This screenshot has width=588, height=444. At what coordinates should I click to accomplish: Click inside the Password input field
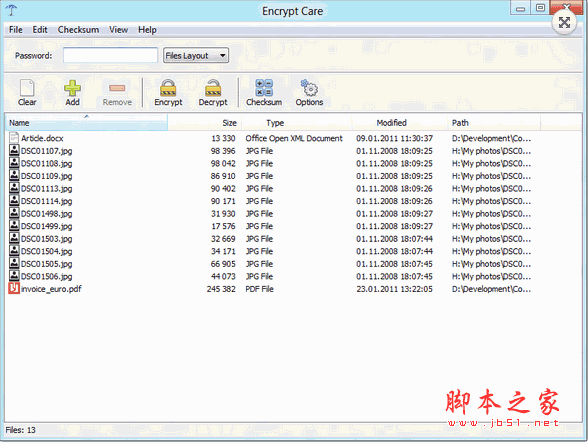pos(110,56)
